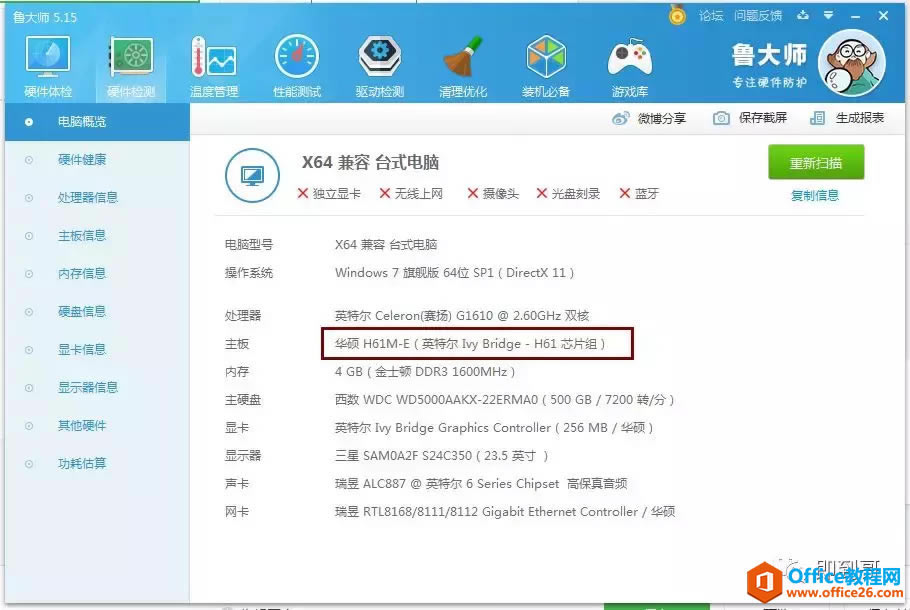This screenshot has height=610, width=910.
Task: Open 装机必备 essential software
Action: coord(546,67)
